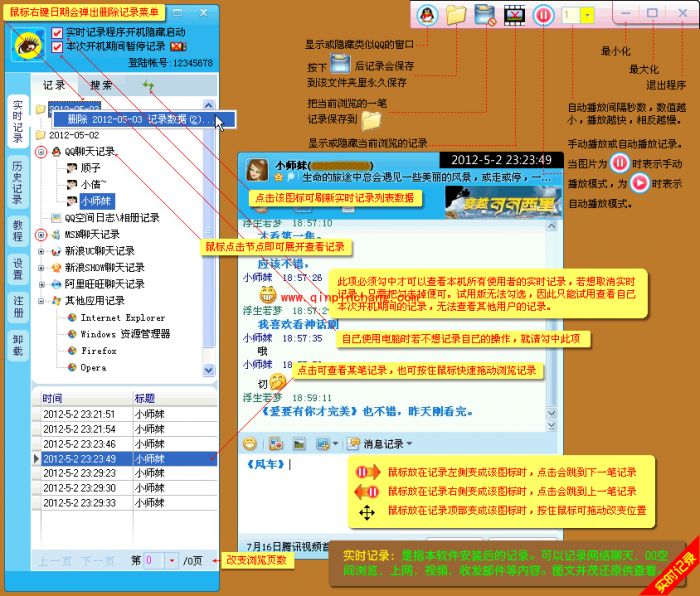Click the green refresh arrows icon
This screenshot has width=700, height=596.
149,86
